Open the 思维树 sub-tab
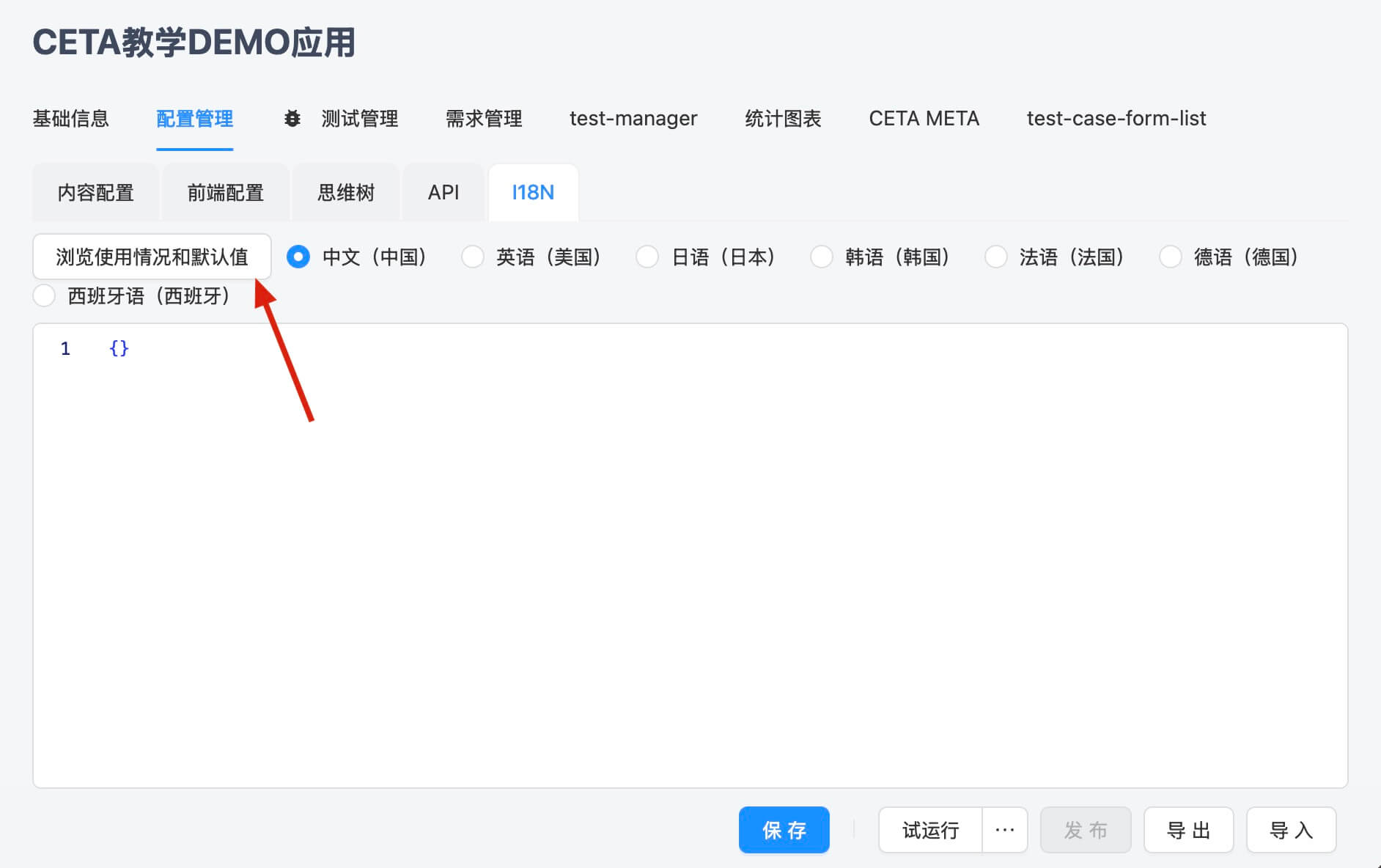 (x=346, y=193)
